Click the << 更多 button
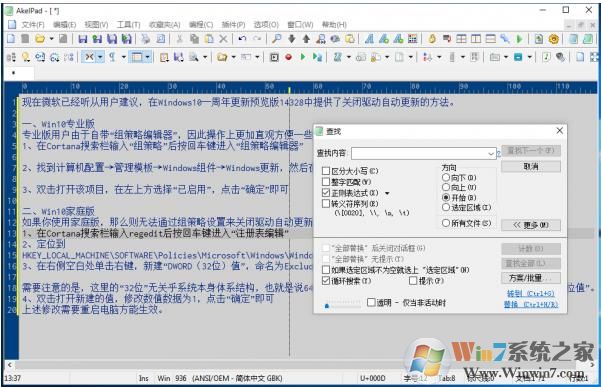Image resolution: width=601 pixels, height=387 pixels. point(531,225)
